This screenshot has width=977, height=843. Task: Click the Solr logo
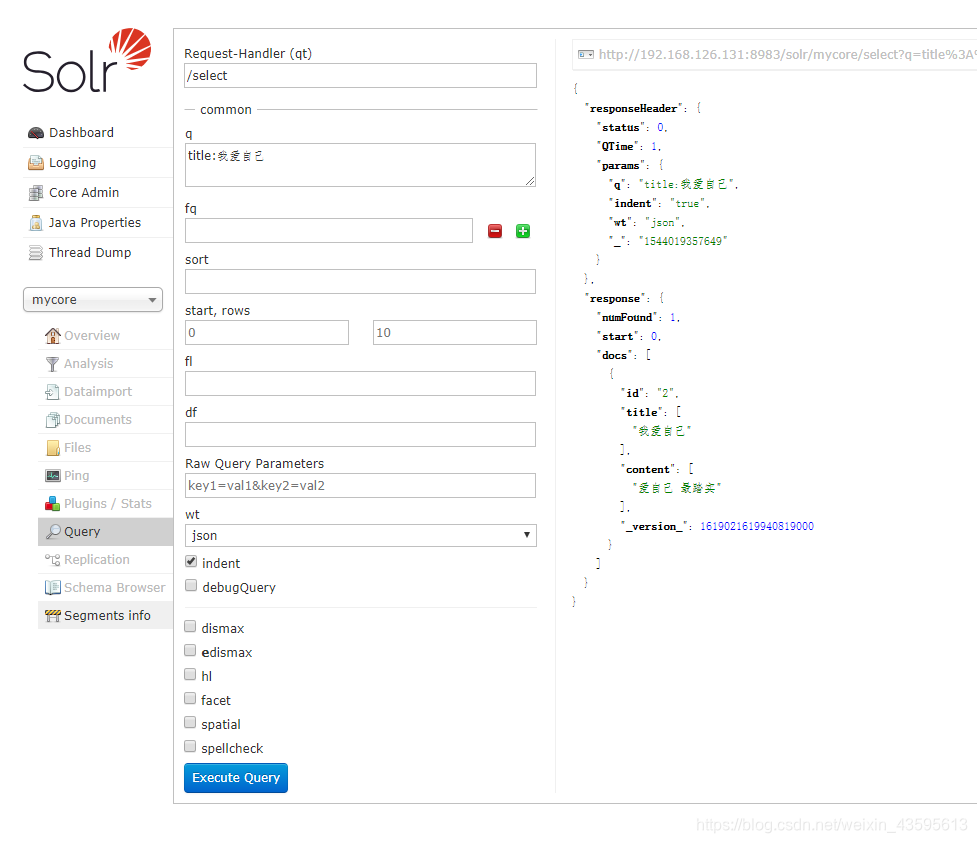point(87,60)
